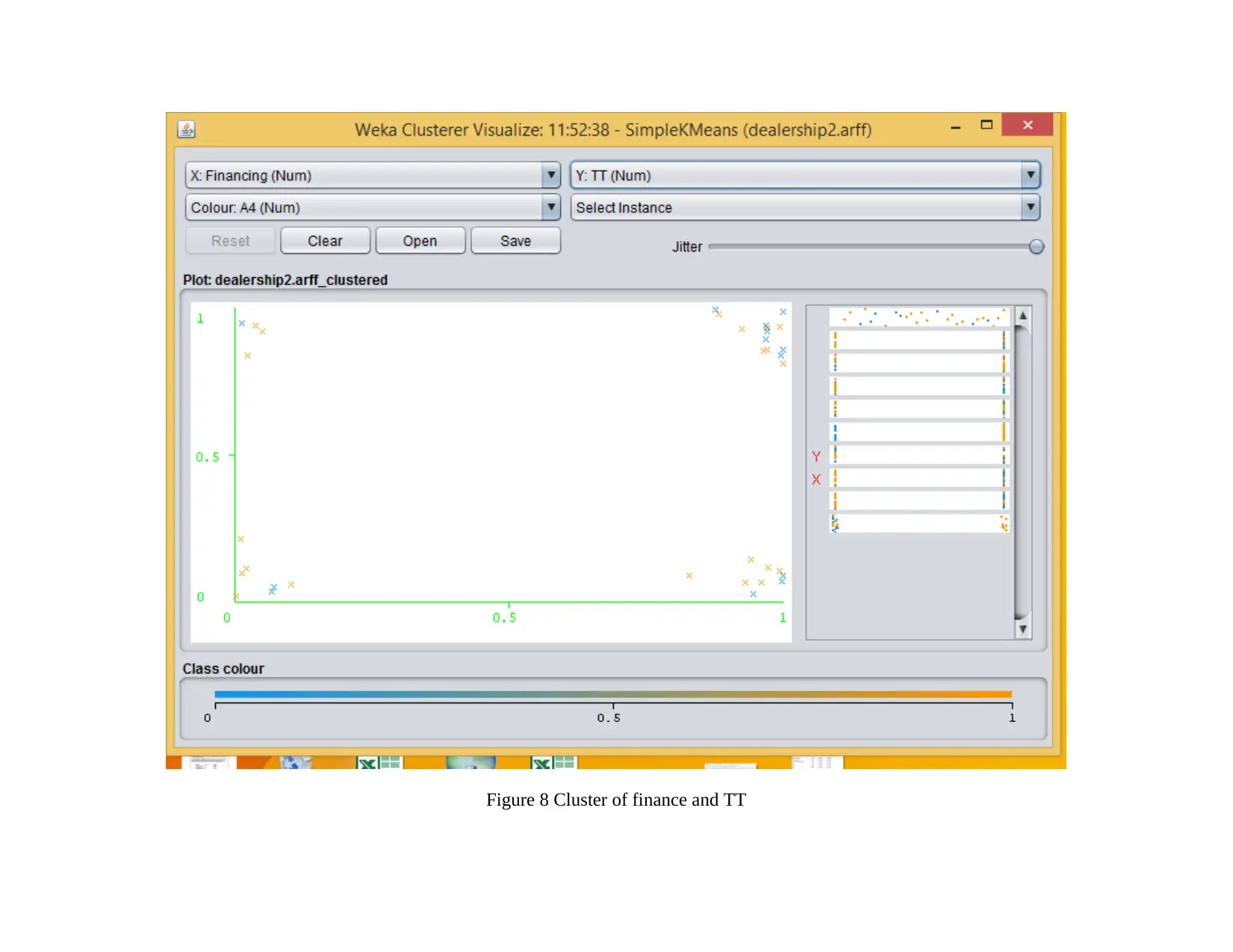Close the Weka Clusterer Visualize window

(x=1028, y=125)
